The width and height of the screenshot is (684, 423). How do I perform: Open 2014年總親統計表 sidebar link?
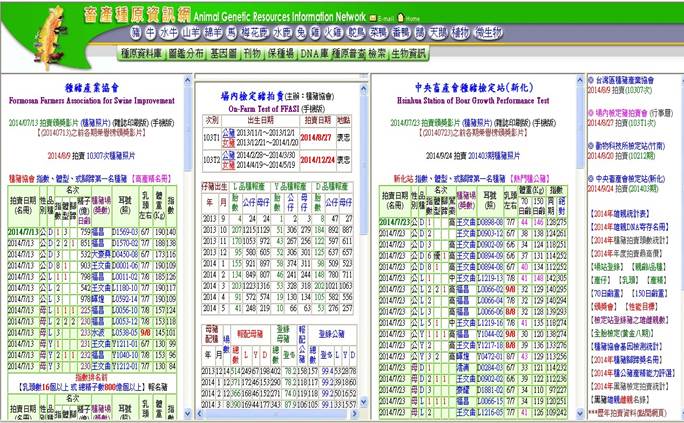[x=620, y=214]
